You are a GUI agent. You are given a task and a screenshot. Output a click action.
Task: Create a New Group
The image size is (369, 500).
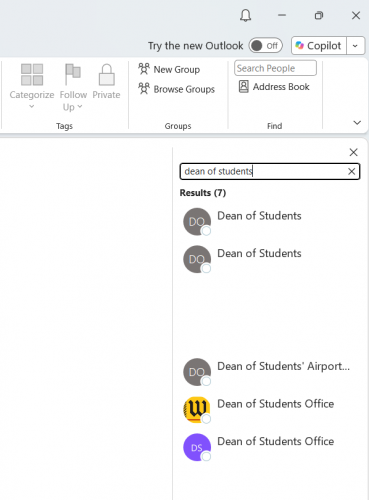(169, 69)
